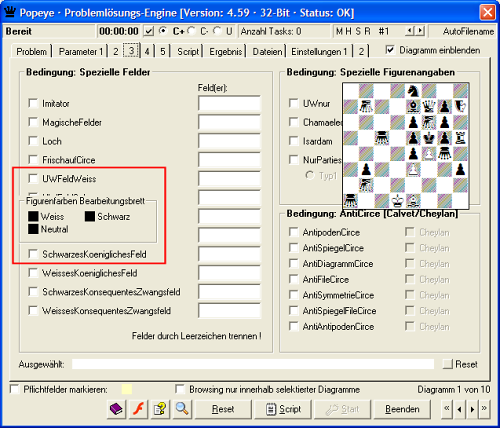Enable the UWnur checkbox
The height and width of the screenshot is (428, 500).
click(293, 103)
